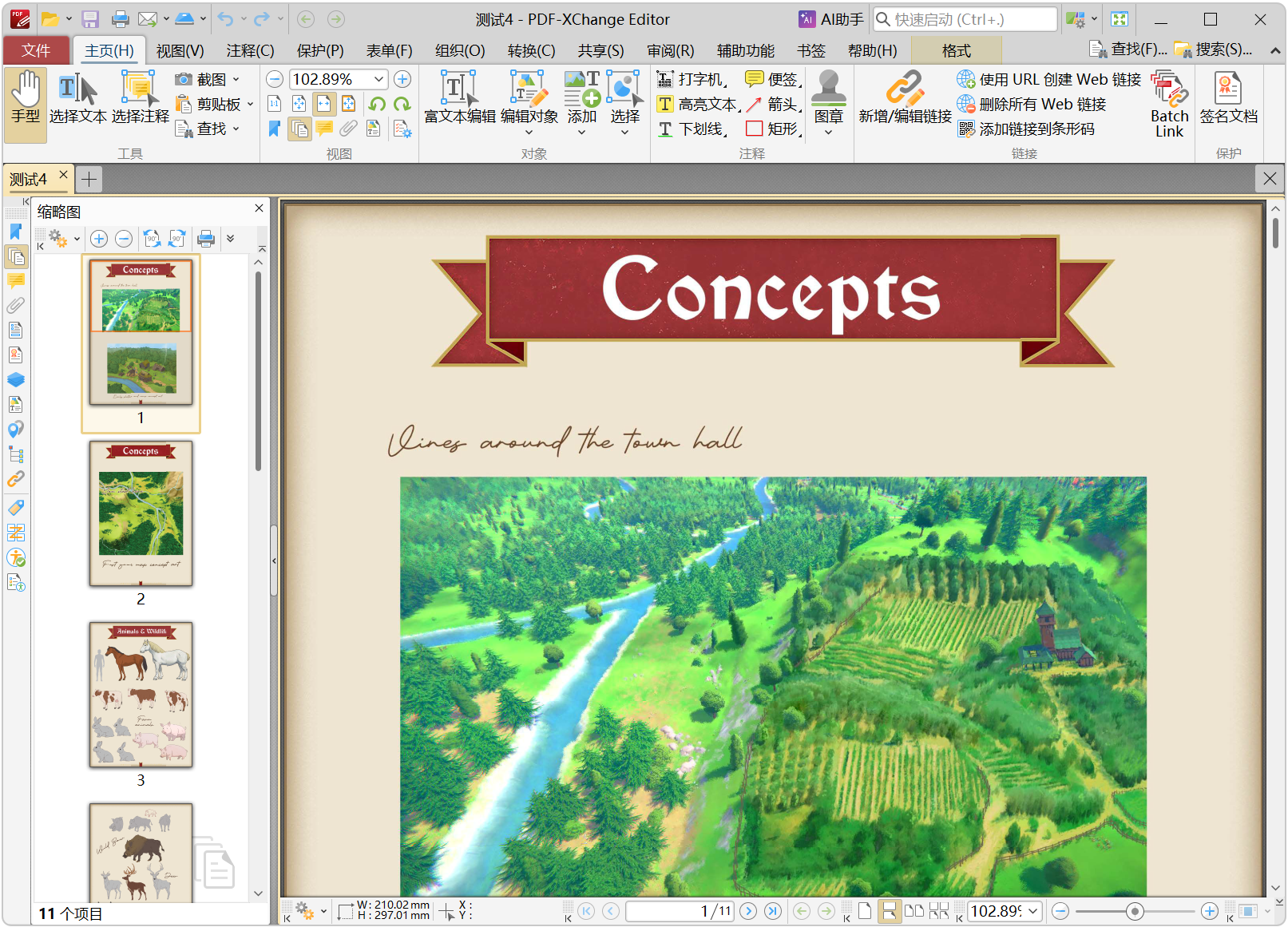Rotate view clockwise in ribbon
Image resolution: width=1288 pixels, height=927 pixels.
(402, 104)
